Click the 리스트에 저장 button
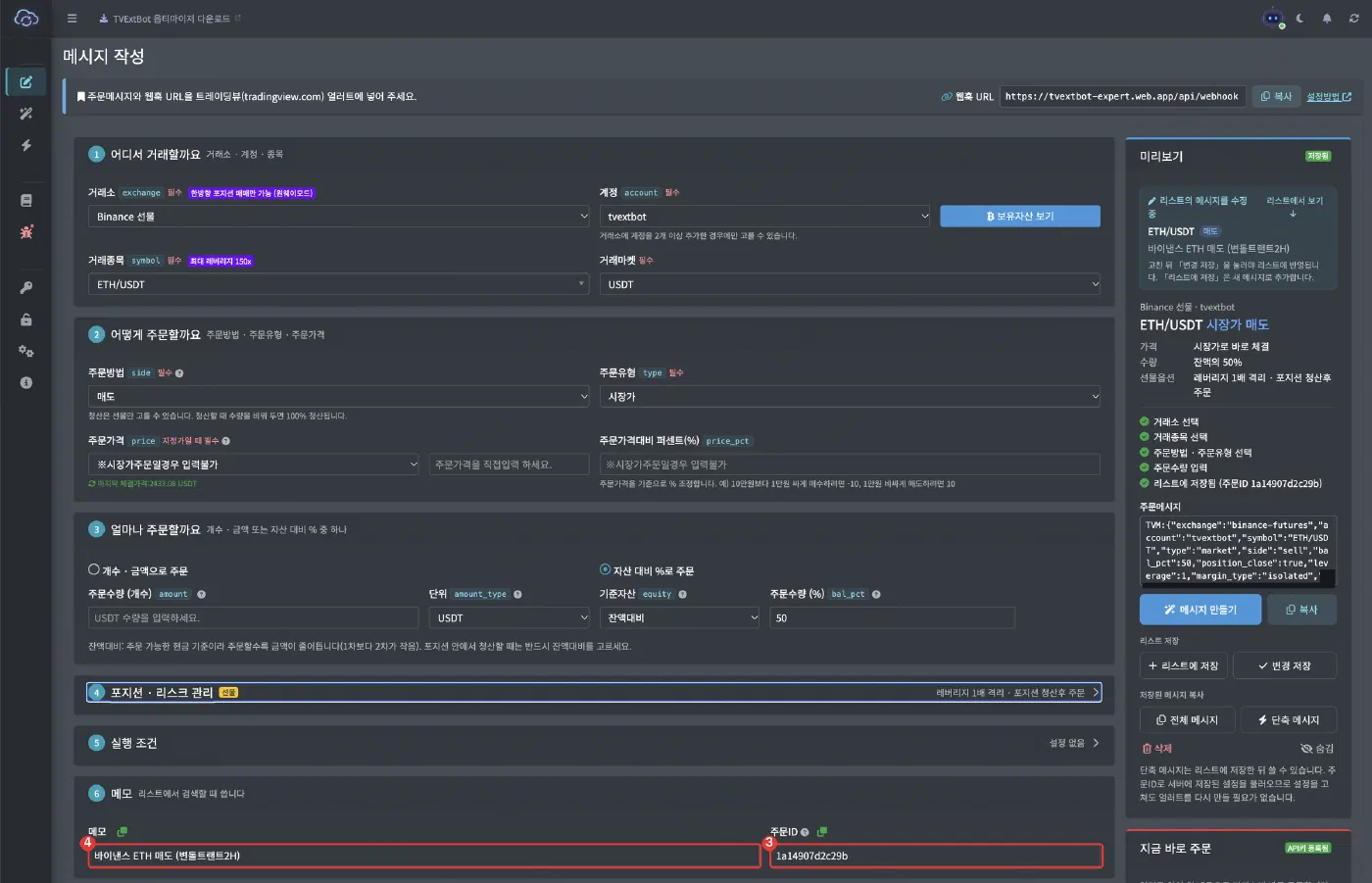The height and width of the screenshot is (883, 1372). 1184,666
